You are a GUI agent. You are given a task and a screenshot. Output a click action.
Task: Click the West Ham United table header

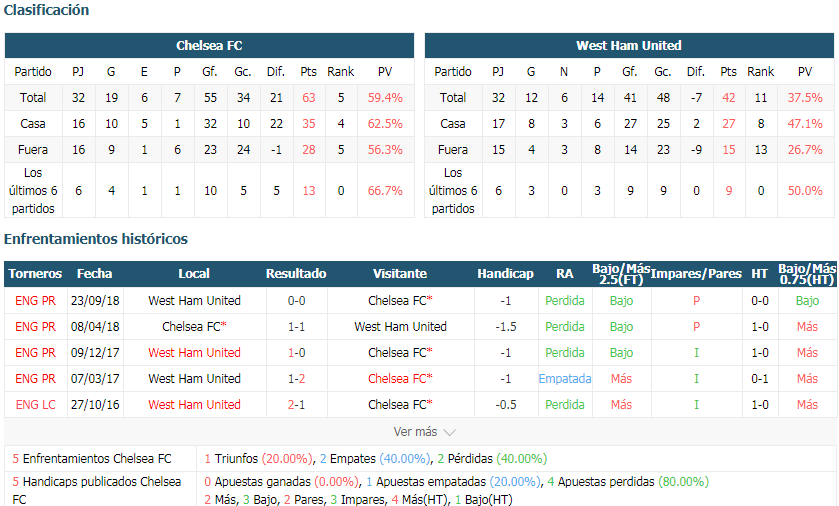[629, 45]
